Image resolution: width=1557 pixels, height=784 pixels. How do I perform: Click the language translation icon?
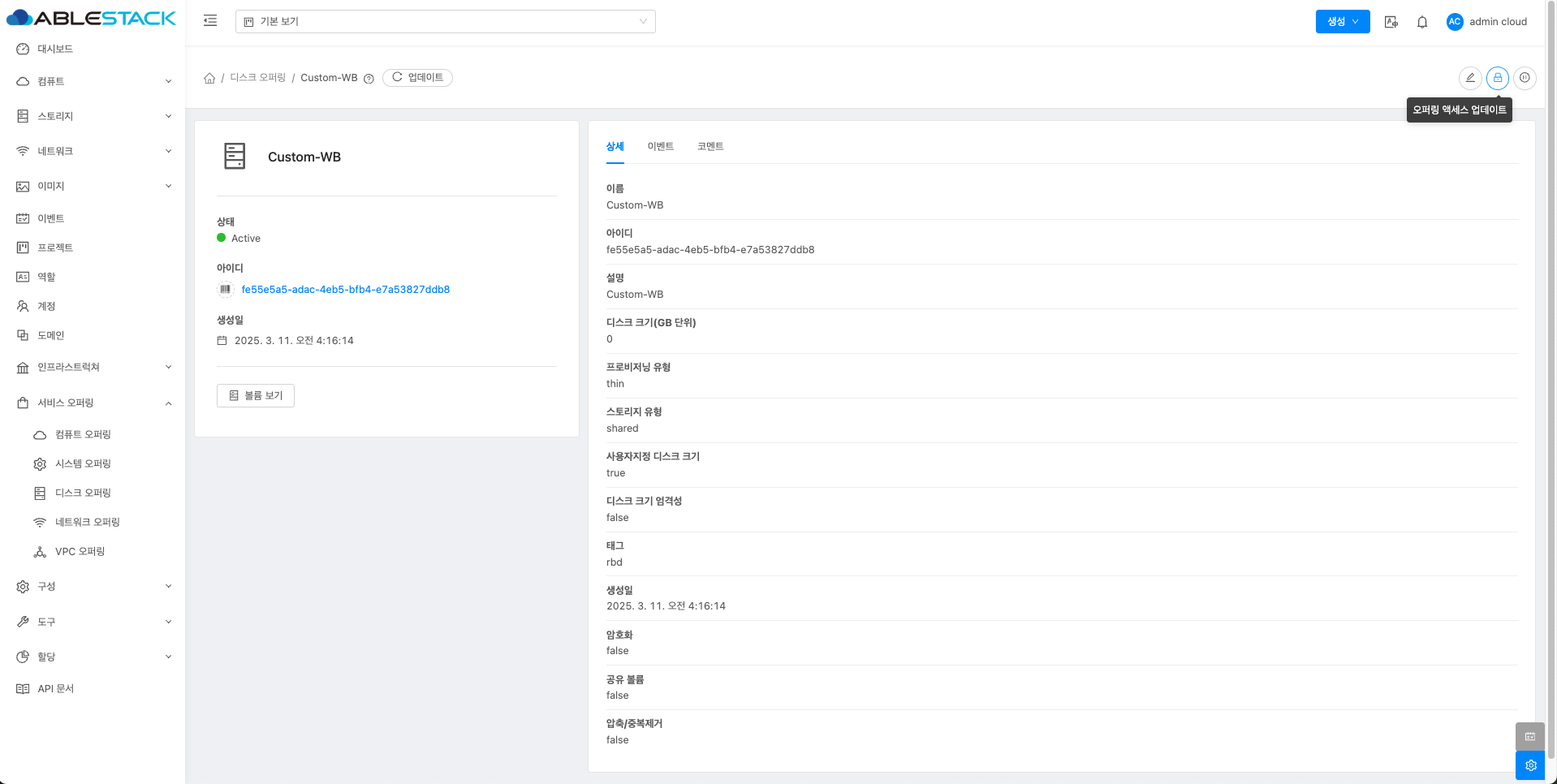1391,22
